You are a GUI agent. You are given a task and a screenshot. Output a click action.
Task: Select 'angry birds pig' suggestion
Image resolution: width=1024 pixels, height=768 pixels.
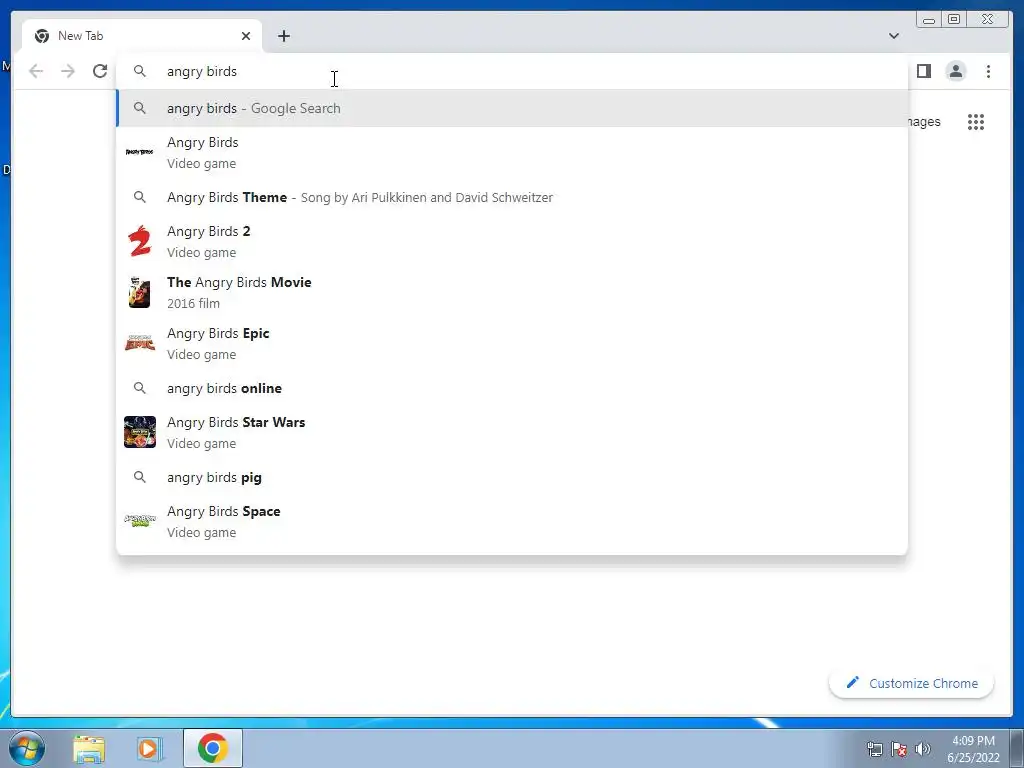[512, 477]
